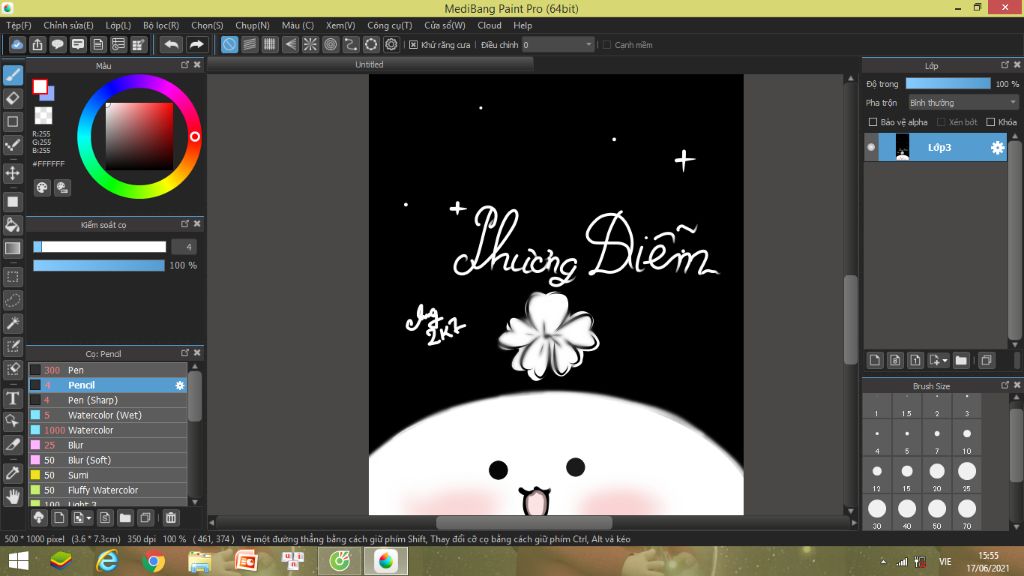Enable the parallel lines snap guide
Screen dimensions: 1024x576
(x=249, y=44)
